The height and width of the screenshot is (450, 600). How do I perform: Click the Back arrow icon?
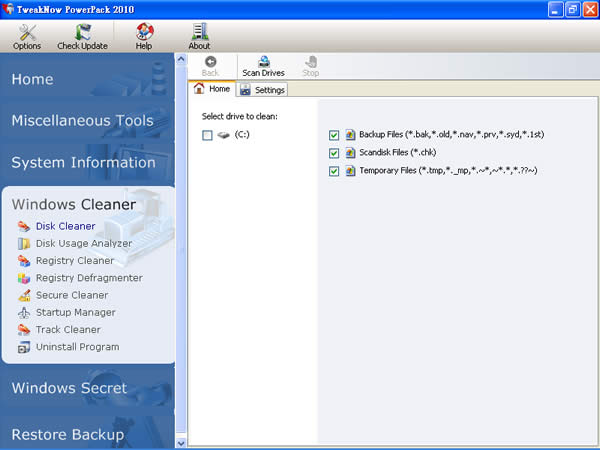pyautogui.click(x=210, y=62)
